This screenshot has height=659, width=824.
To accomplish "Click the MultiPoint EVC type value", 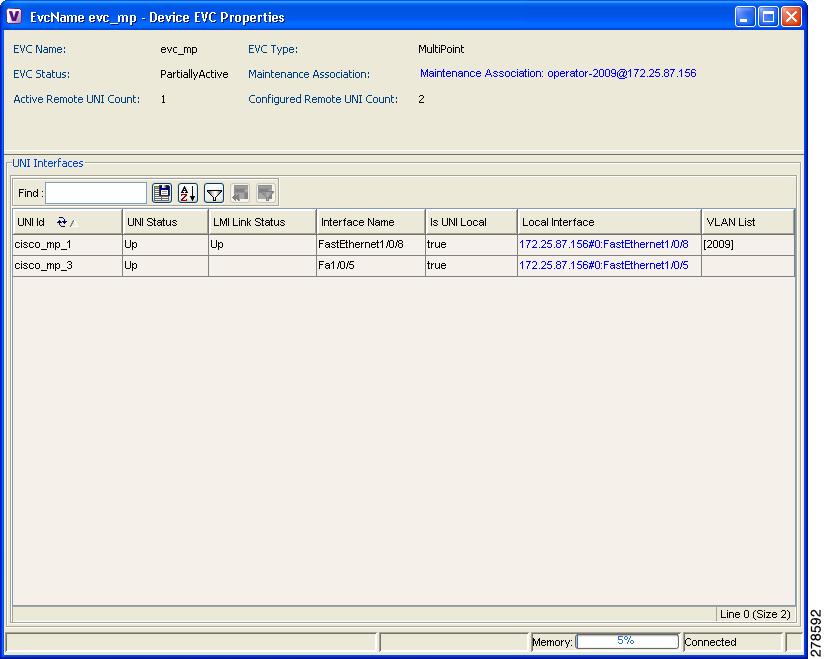I will click(x=441, y=49).
